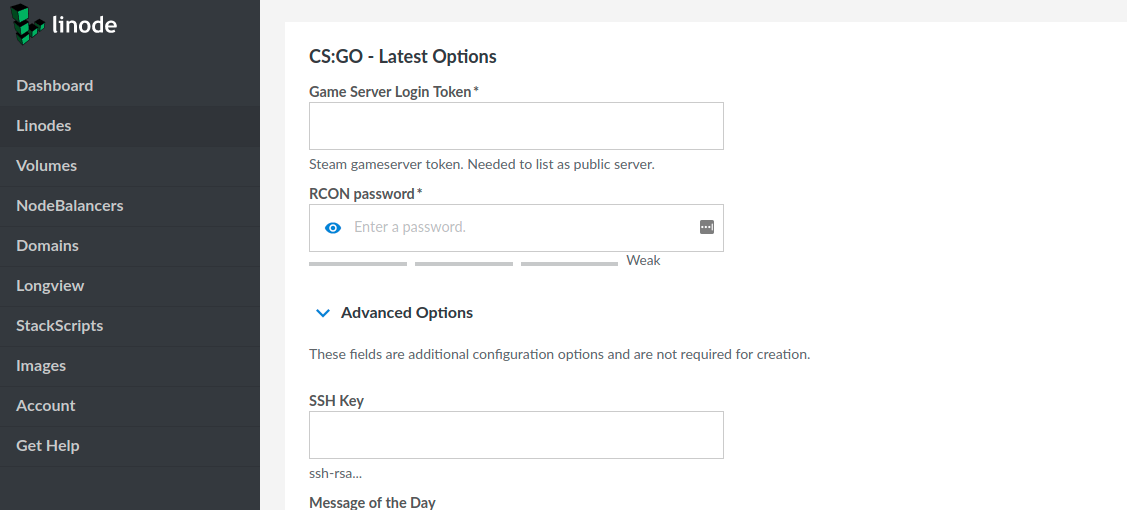The height and width of the screenshot is (510, 1127).
Task: Click the Advanced Options heading text
Action: (407, 313)
